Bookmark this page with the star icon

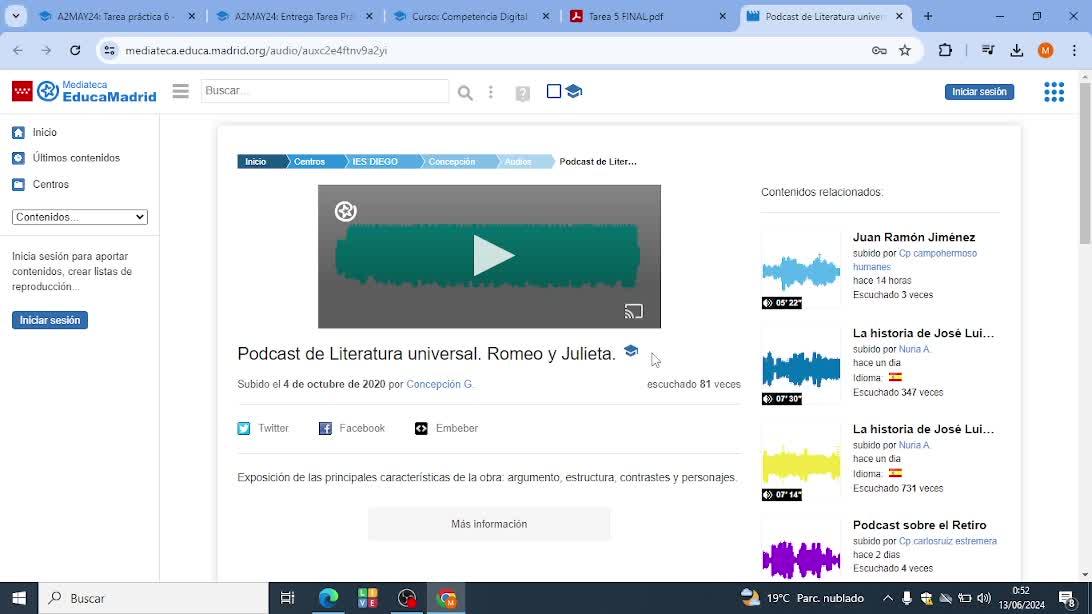pyautogui.click(x=905, y=50)
